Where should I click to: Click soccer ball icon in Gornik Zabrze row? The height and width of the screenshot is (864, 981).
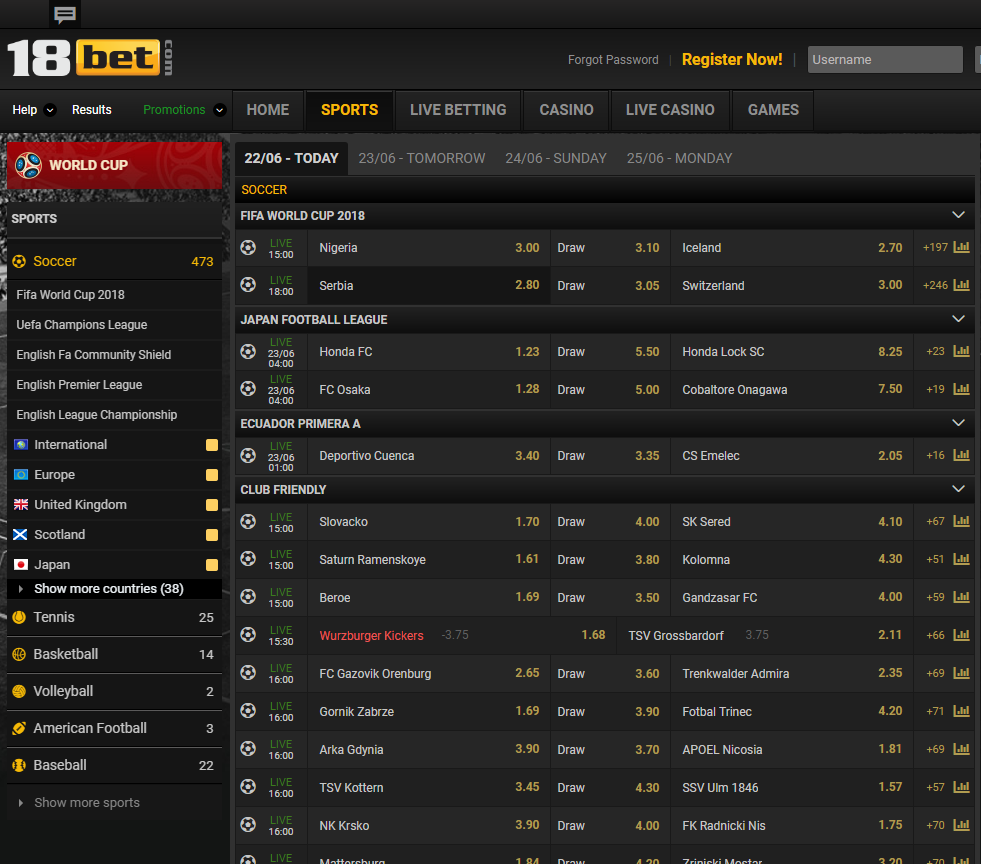coord(248,711)
